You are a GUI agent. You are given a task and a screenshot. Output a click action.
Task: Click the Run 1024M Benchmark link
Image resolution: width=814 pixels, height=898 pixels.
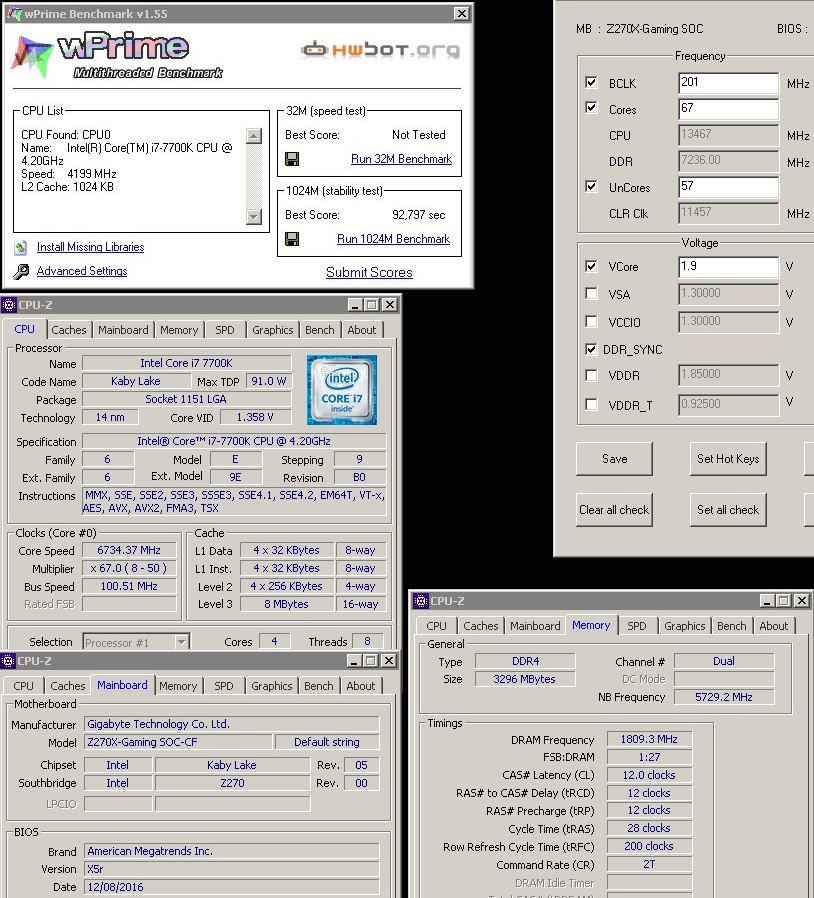pos(394,239)
